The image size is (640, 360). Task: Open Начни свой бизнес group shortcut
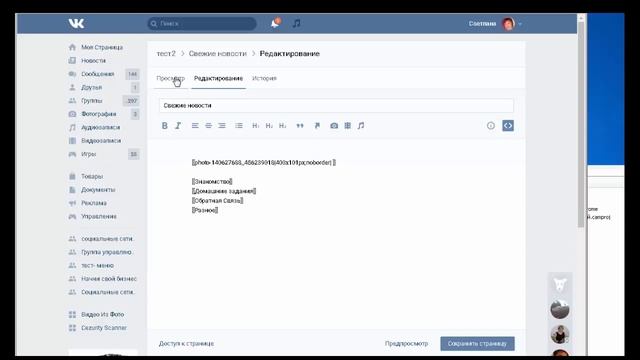point(109,279)
